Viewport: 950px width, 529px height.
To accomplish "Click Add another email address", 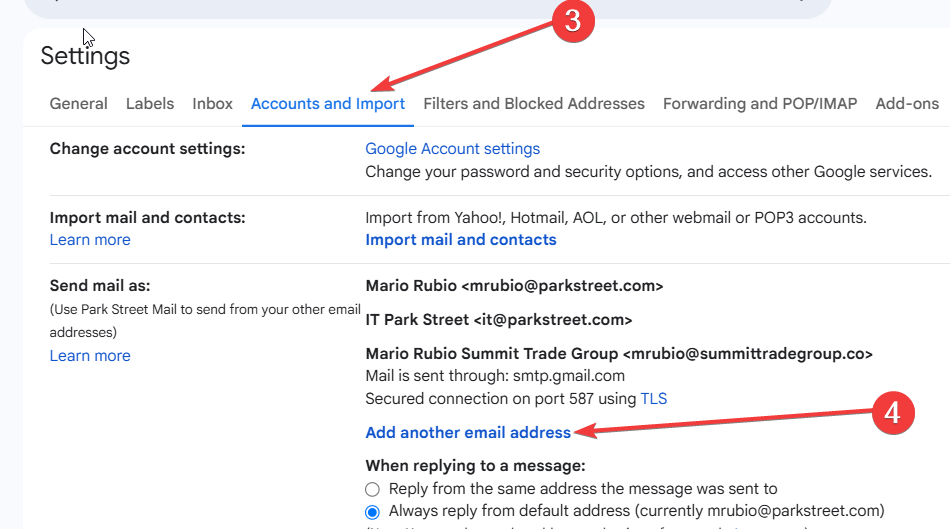I will 468,433.
